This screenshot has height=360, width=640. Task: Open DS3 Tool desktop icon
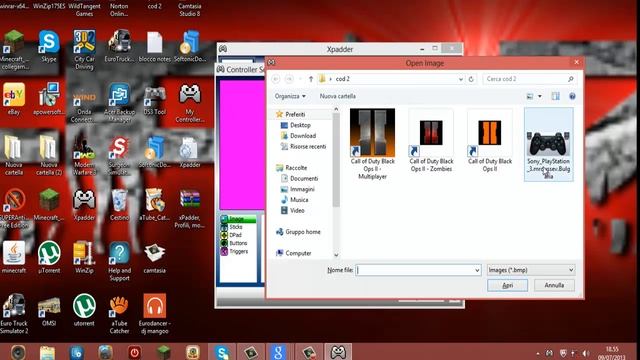pyautogui.click(x=155, y=99)
